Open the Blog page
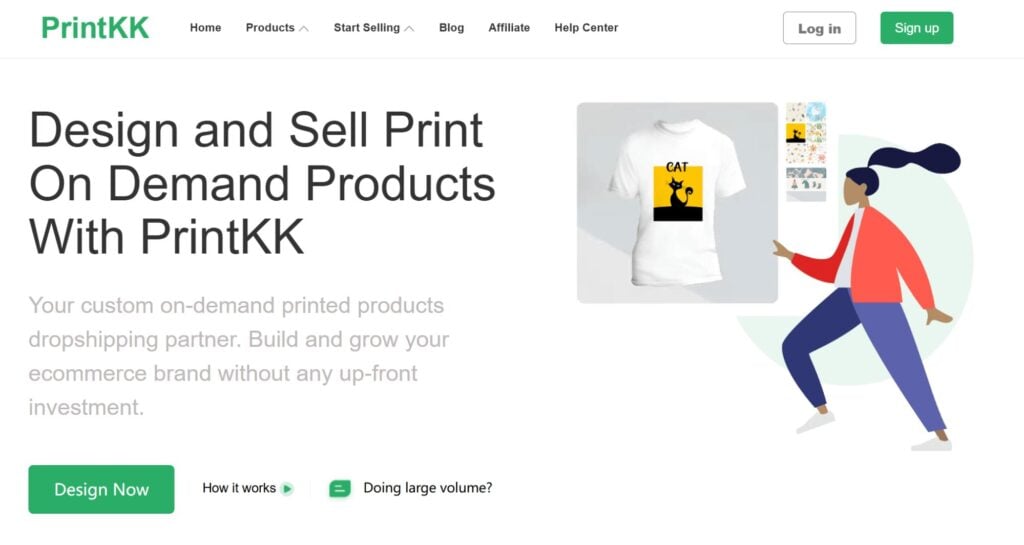1024x545 pixels. 451,28
